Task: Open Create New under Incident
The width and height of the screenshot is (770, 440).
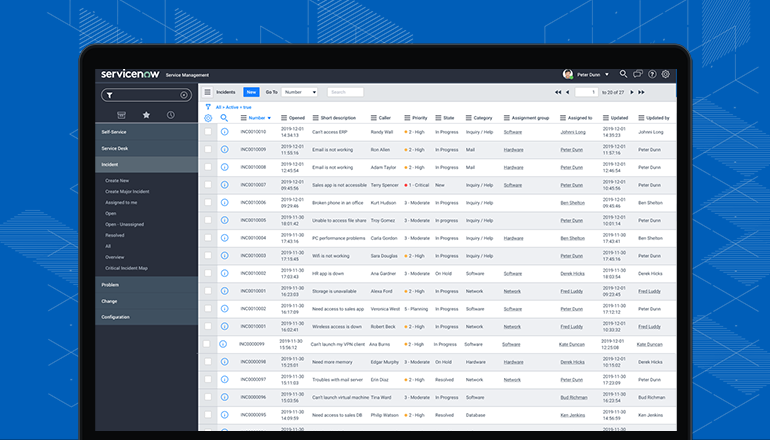Action: tap(117, 181)
